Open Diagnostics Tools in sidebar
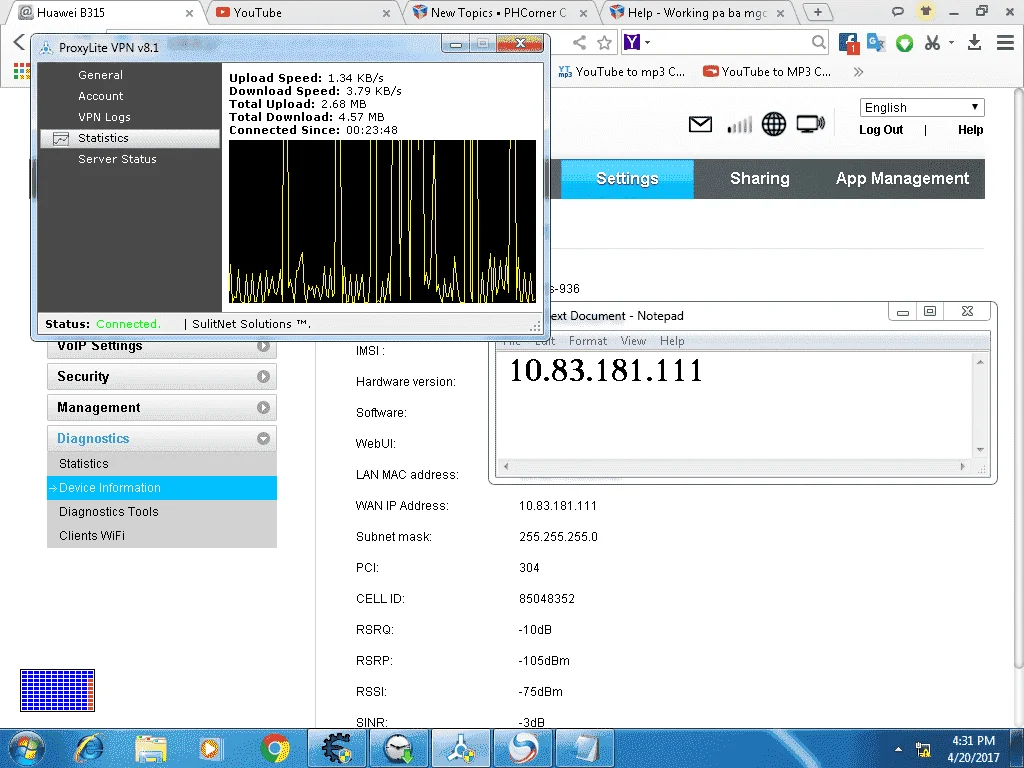1024x768 pixels. 162,512
